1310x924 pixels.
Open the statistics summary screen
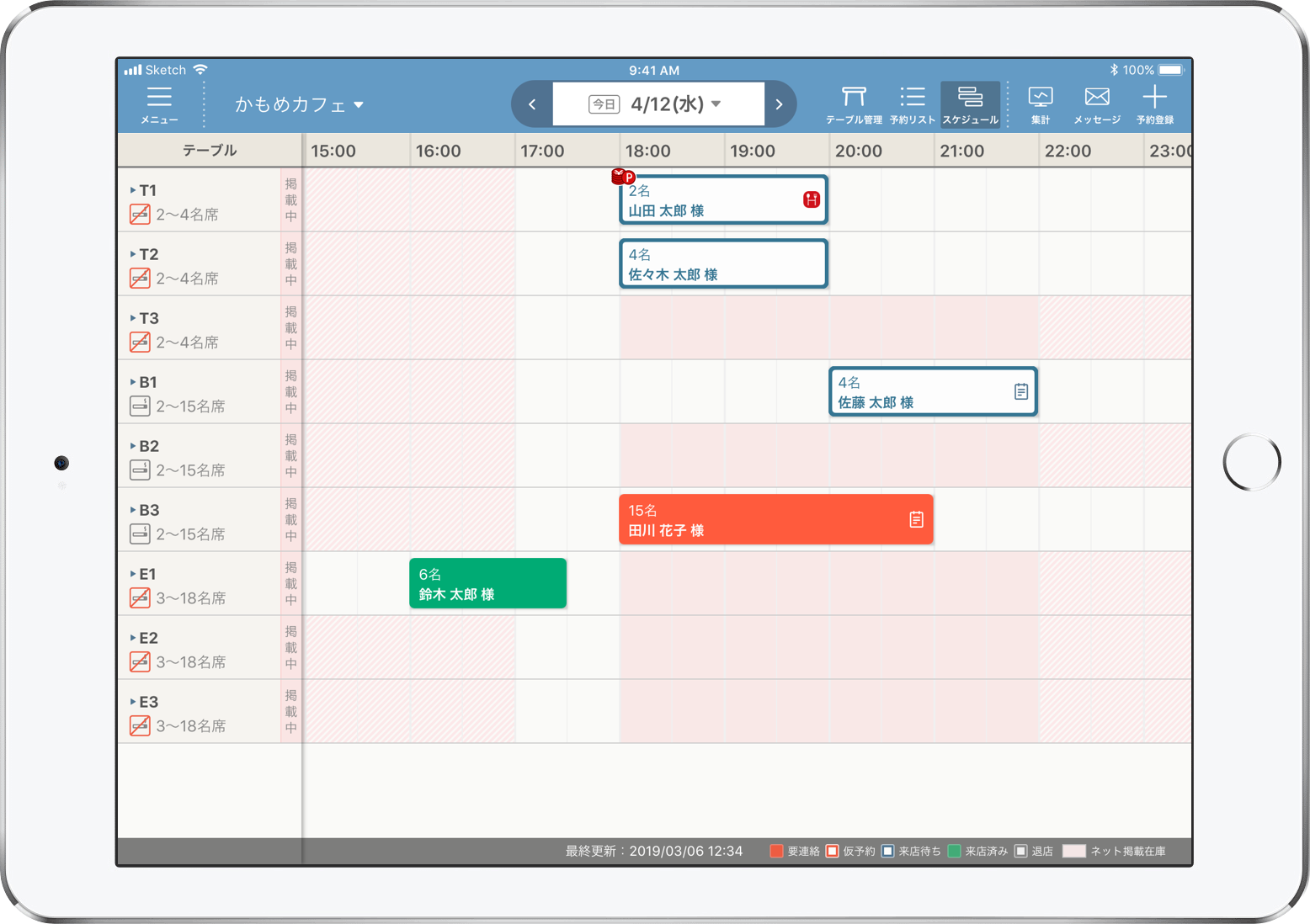pyautogui.click(x=1041, y=104)
